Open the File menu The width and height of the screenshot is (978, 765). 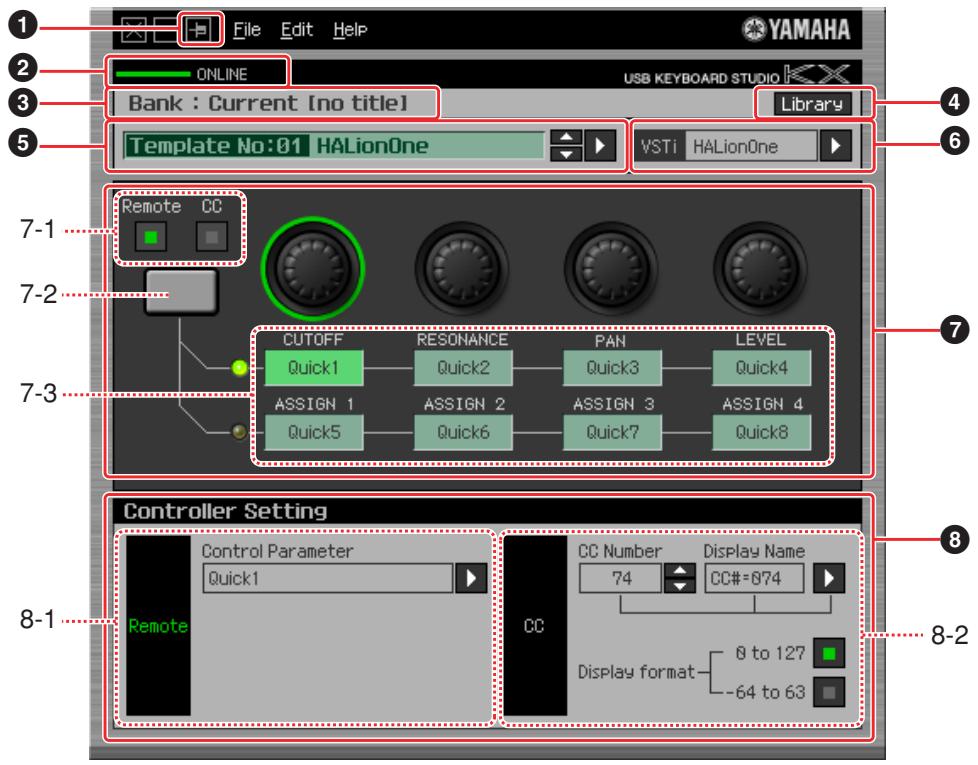[x=247, y=29]
